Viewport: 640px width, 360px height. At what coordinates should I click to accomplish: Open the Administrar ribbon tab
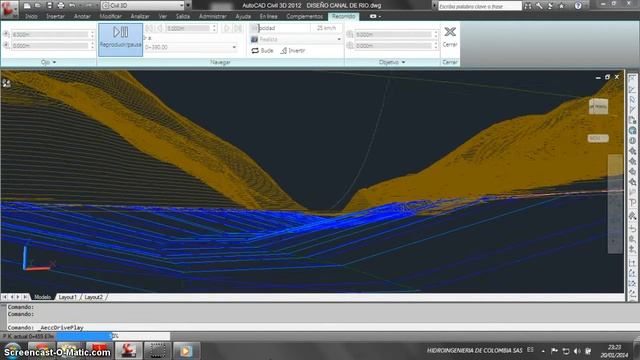click(x=213, y=16)
